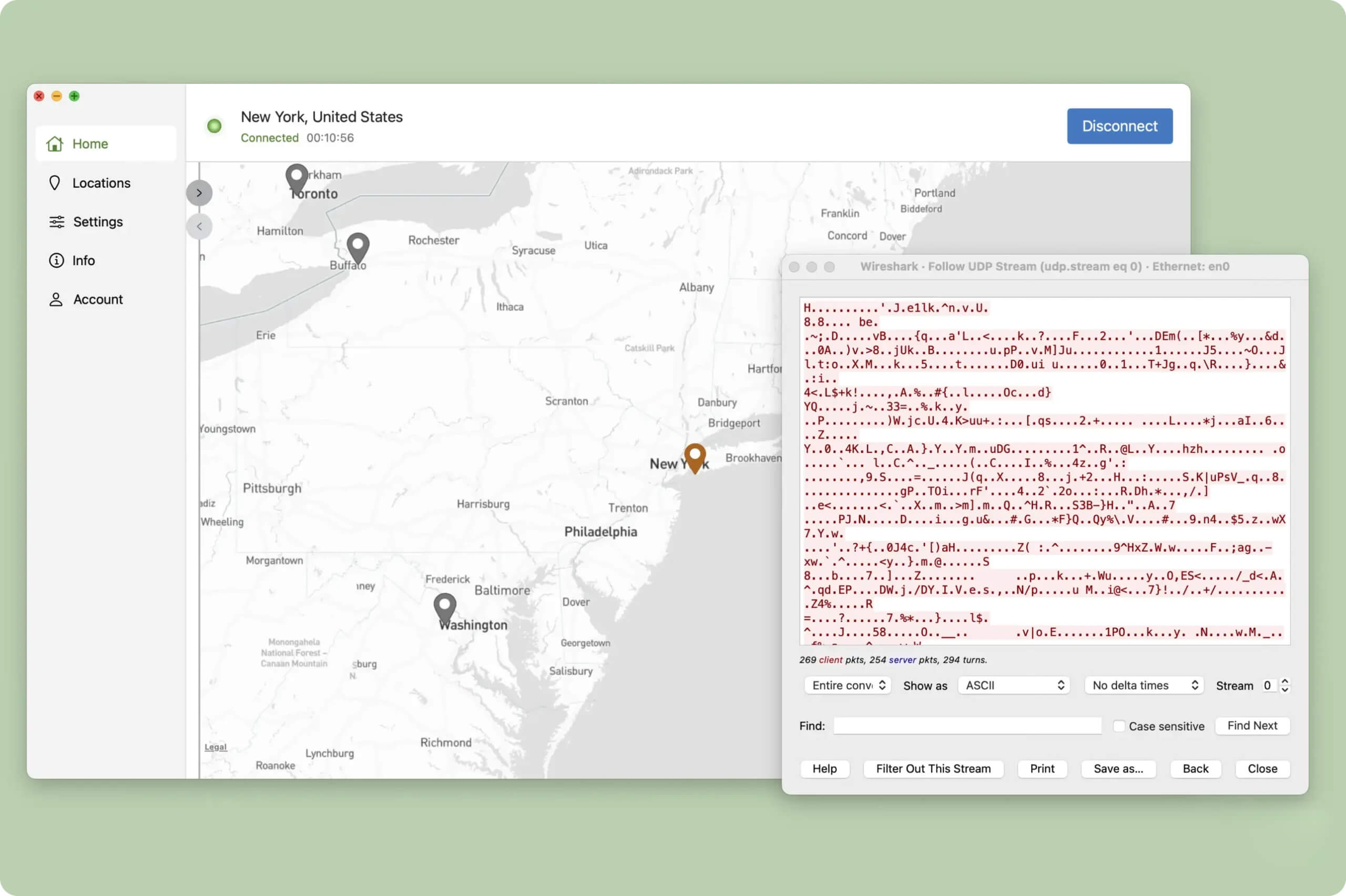Enable the Case sensitive checkbox
Viewport: 1346px width, 896px height.
click(1119, 726)
